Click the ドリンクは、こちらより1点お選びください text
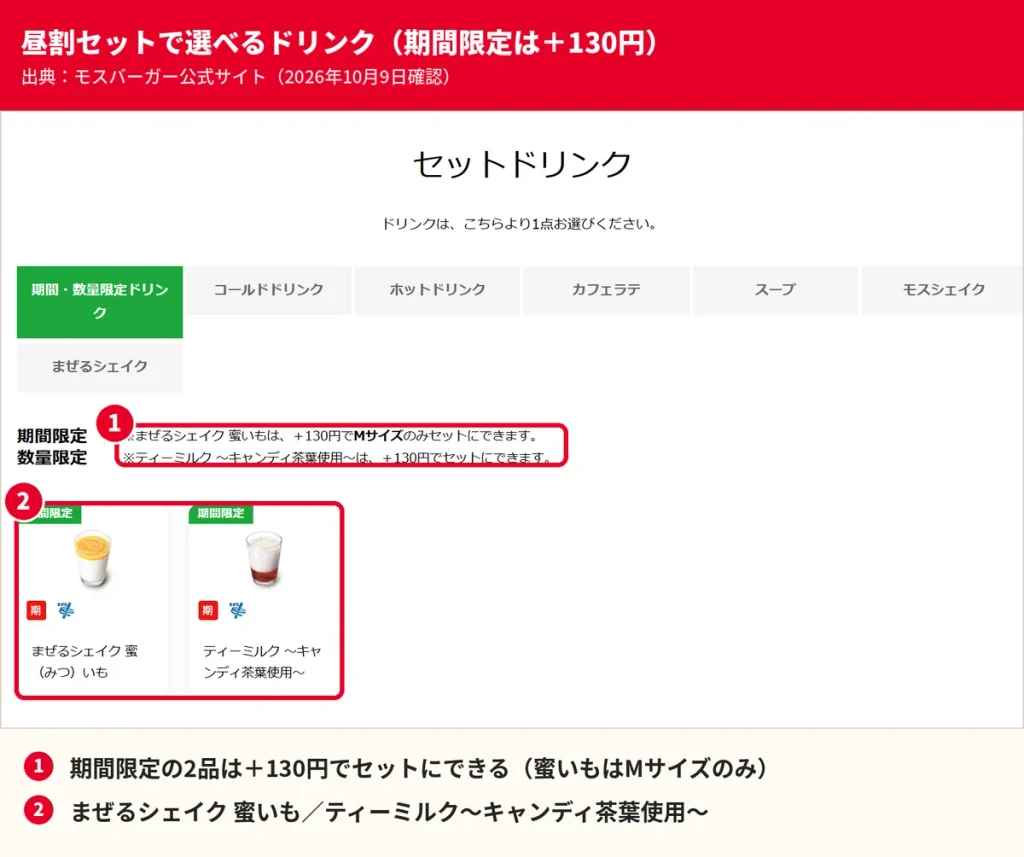Viewport: 1024px width, 857px height. (x=519, y=224)
